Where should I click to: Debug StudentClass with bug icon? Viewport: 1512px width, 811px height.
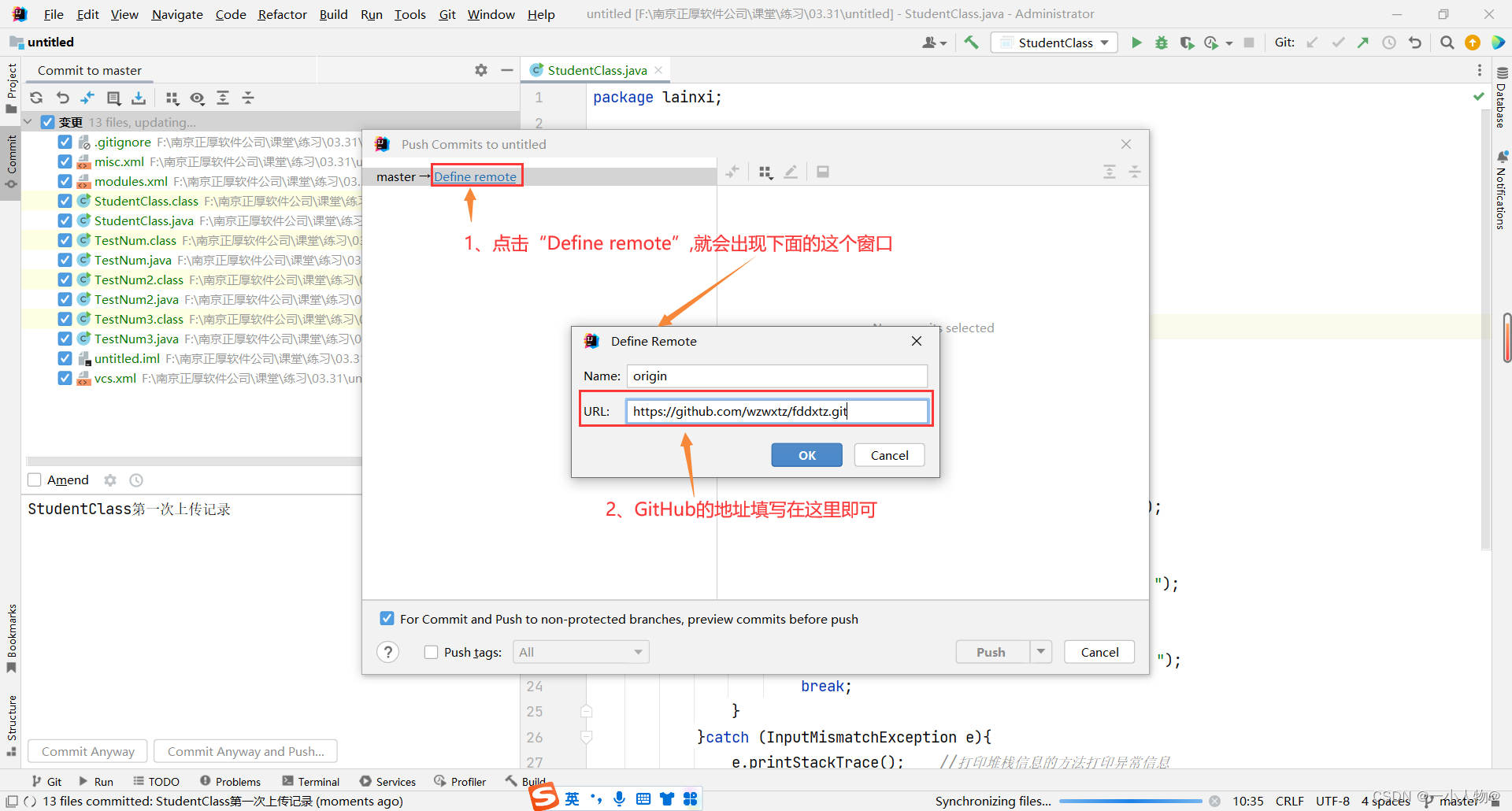pyautogui.click(x=1162, y=43)
